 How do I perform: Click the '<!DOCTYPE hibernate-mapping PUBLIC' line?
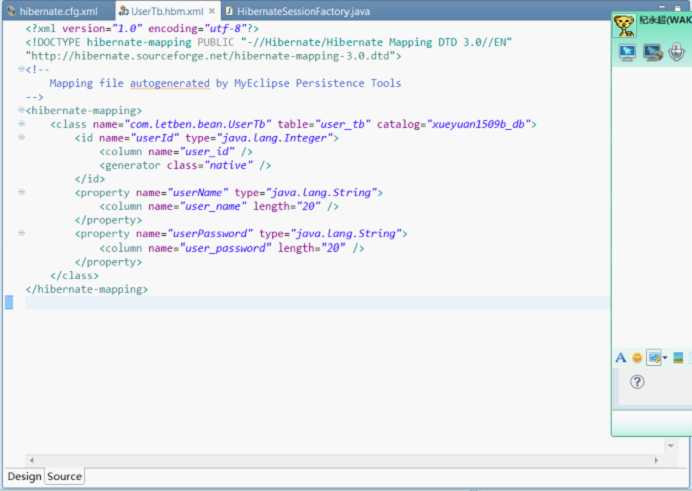click(268, 42)
